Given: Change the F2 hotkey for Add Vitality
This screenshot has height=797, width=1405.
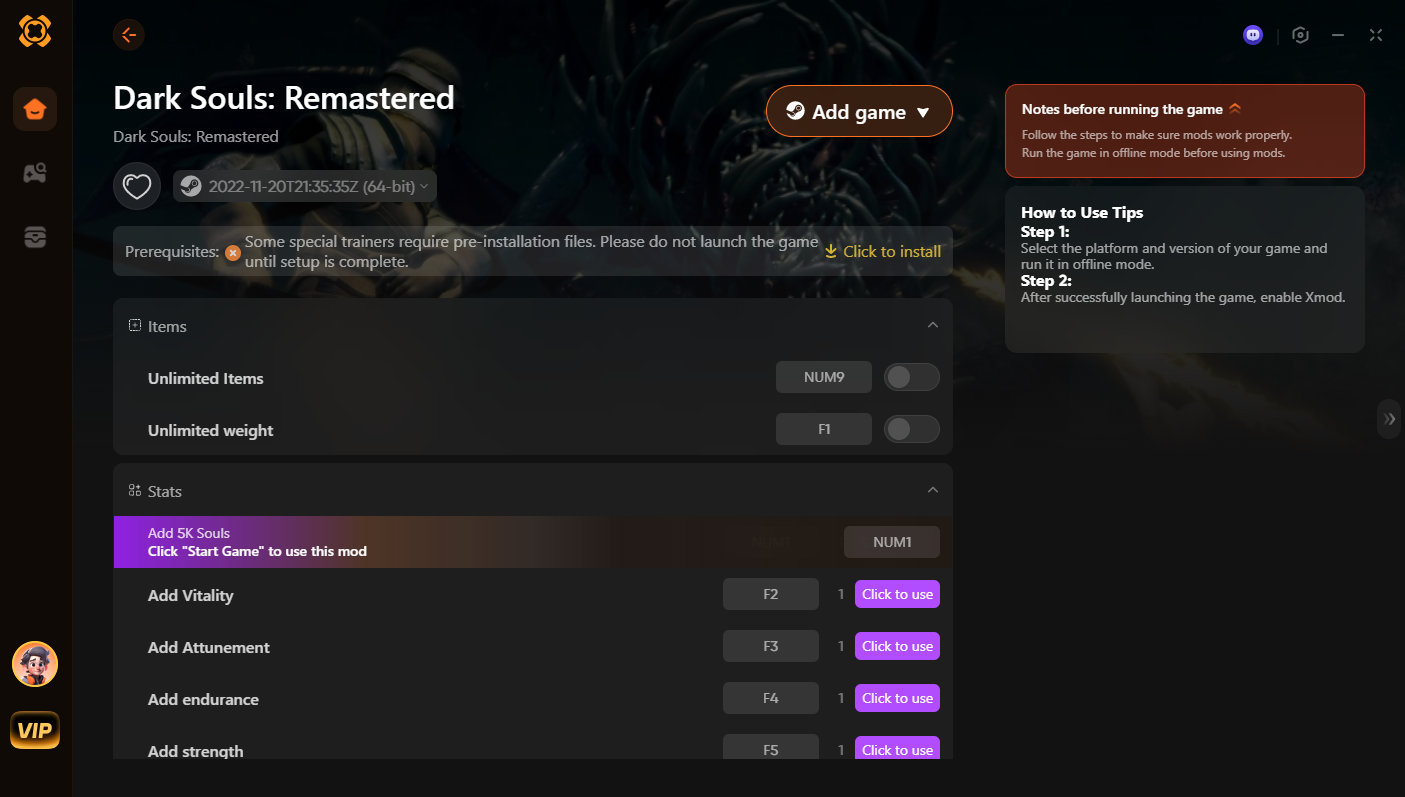Looking at the screenshot, I should coord(771,594).
